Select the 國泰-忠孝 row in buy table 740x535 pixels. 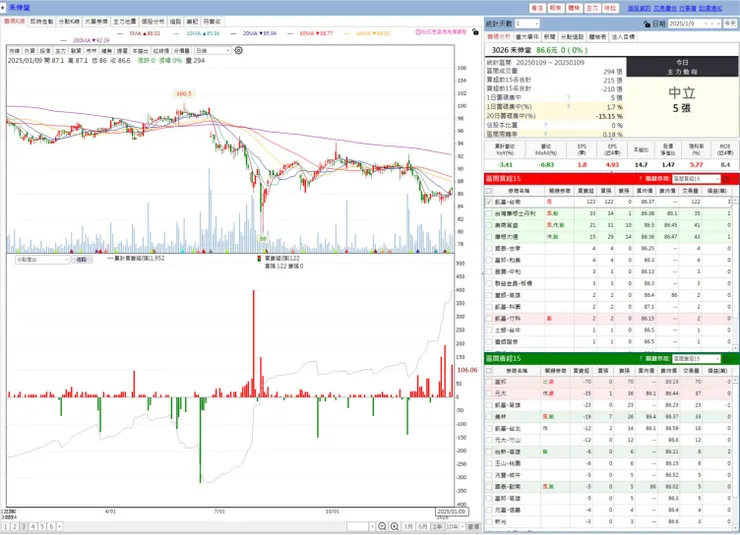coord(609,249)
